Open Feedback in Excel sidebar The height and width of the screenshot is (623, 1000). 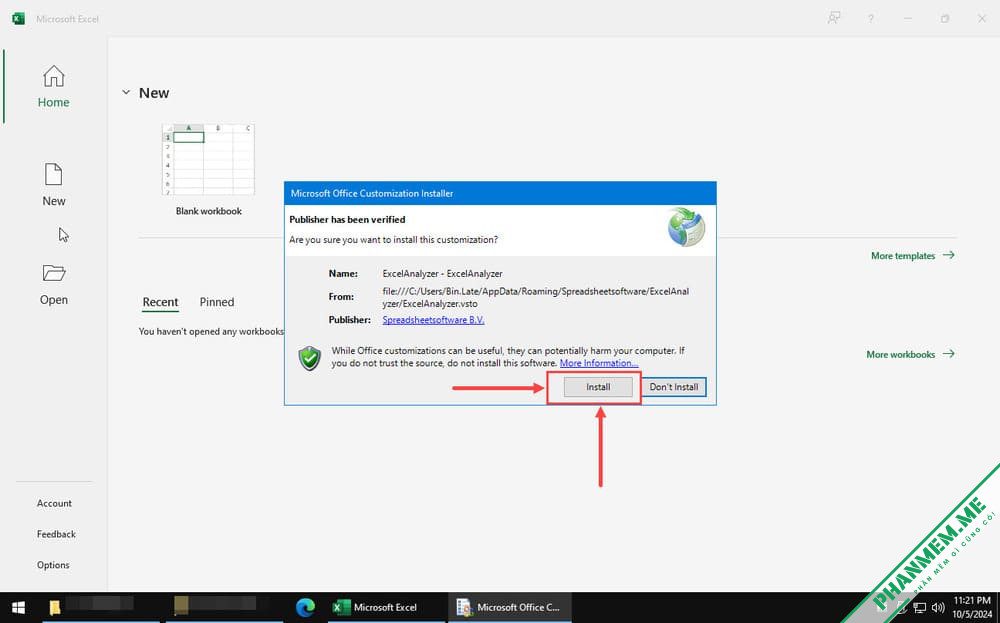[x=56, y=534]
